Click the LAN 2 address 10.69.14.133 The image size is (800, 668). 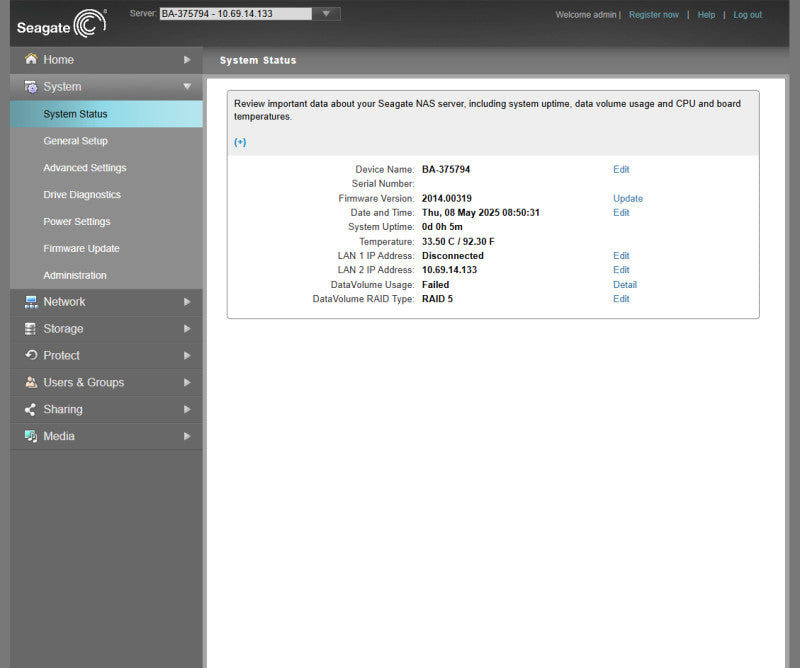click(449, 270)
